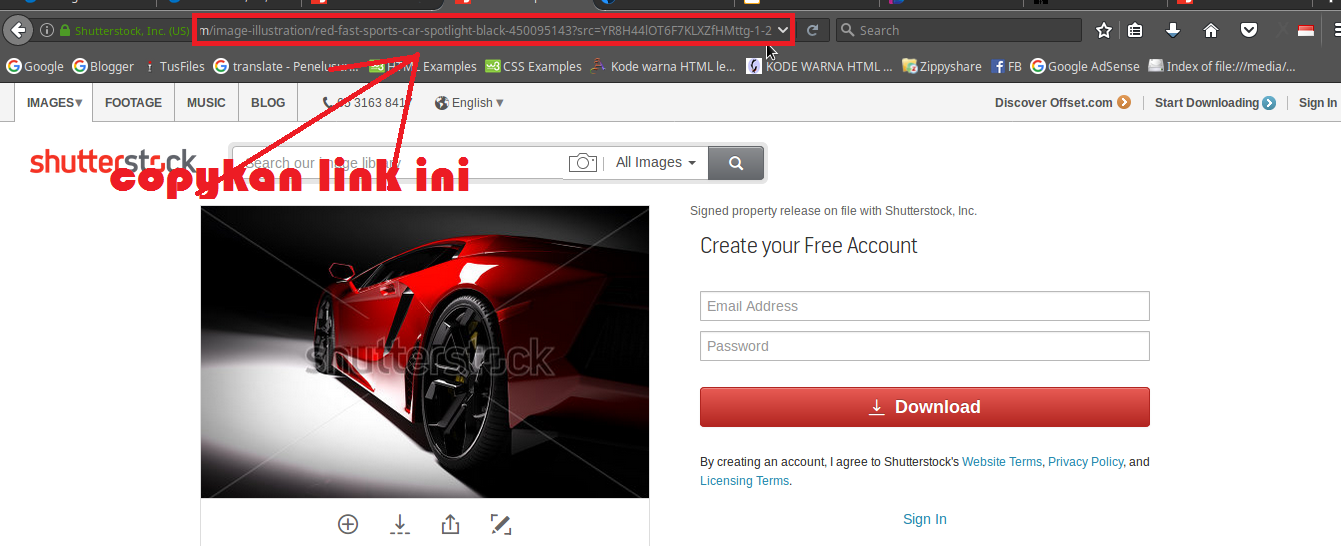The image size is (1341, 546).
Task: Click the Shutterstock image library search field
Action: point(400,163)
